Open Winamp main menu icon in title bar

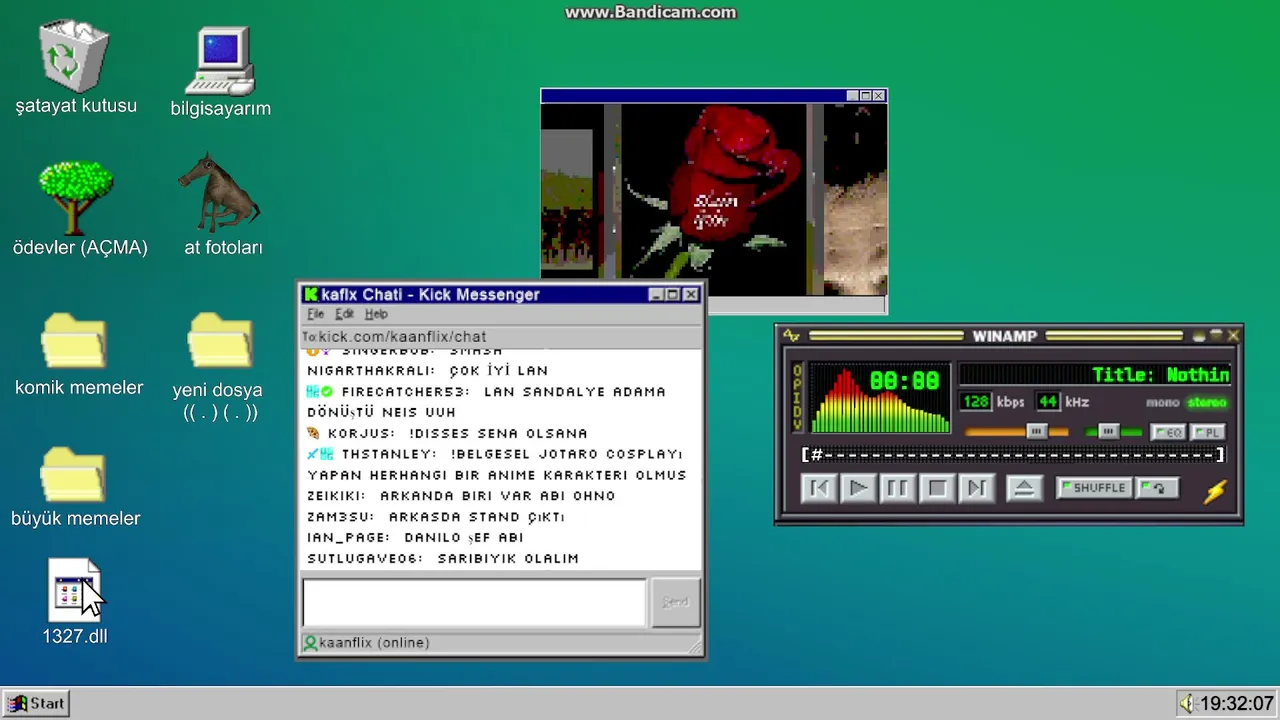tap(791, 336)
